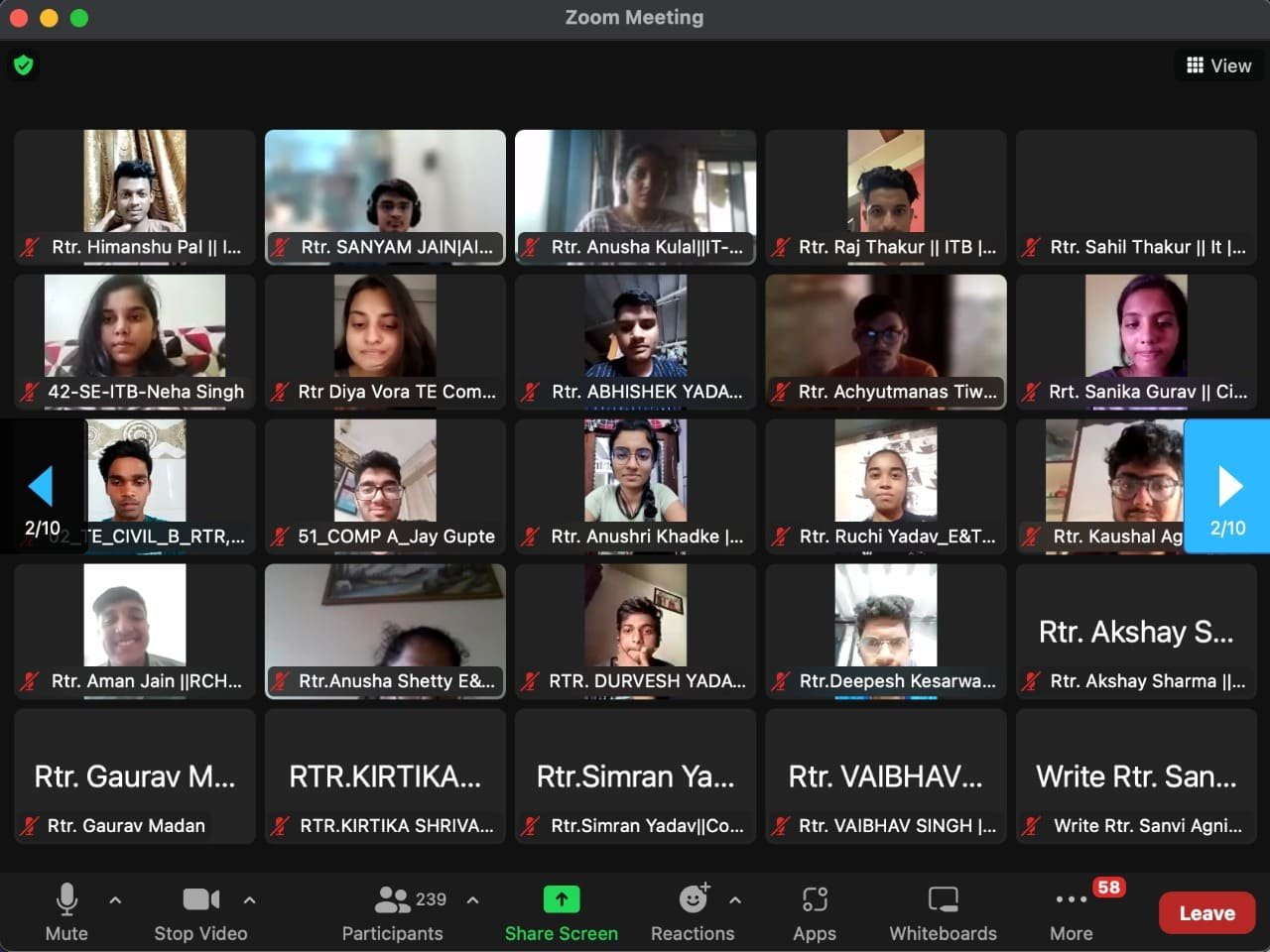Image resolution: width=1270 pixels, height=952 pixels.
Task: Select Write Rtr. Sanvi Agni participant tile
Action: (1137, 775)
